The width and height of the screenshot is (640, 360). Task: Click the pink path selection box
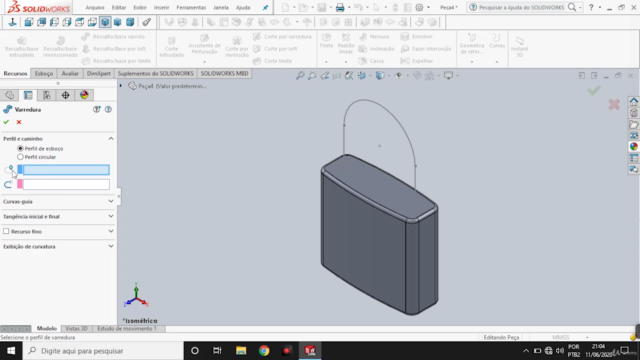(66, 184)
